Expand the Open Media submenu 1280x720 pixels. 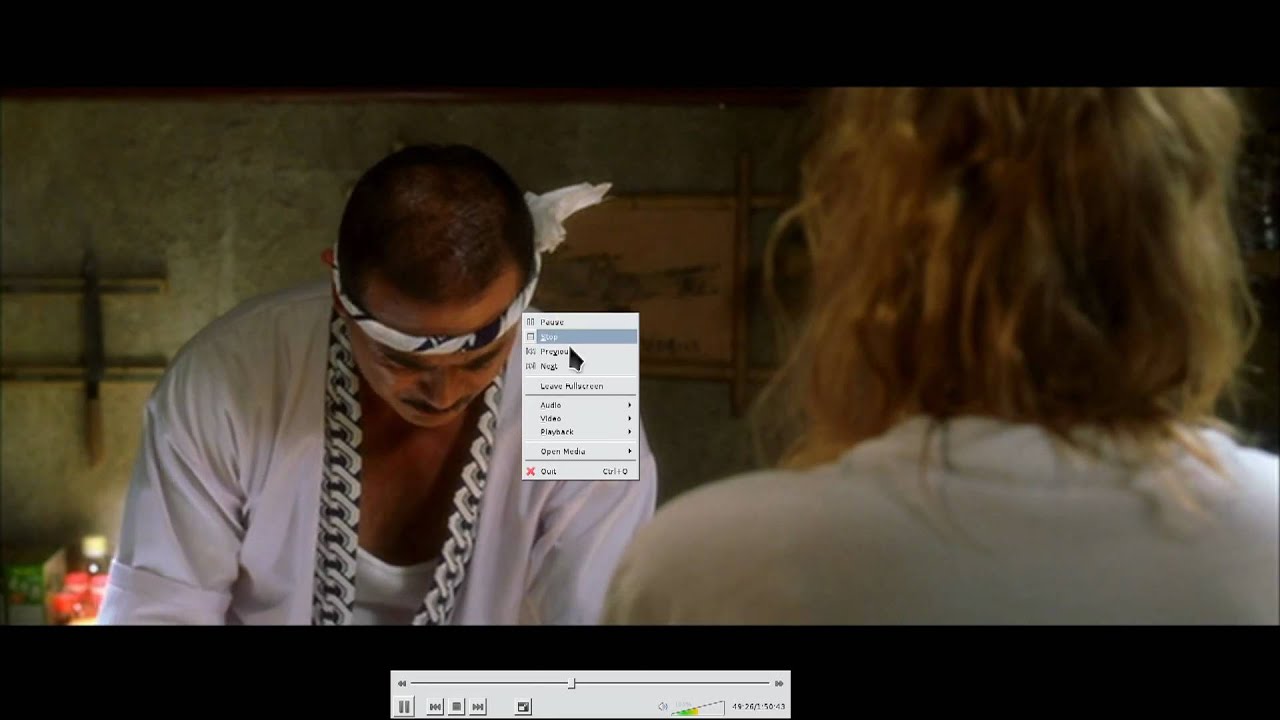coord(580,451)
